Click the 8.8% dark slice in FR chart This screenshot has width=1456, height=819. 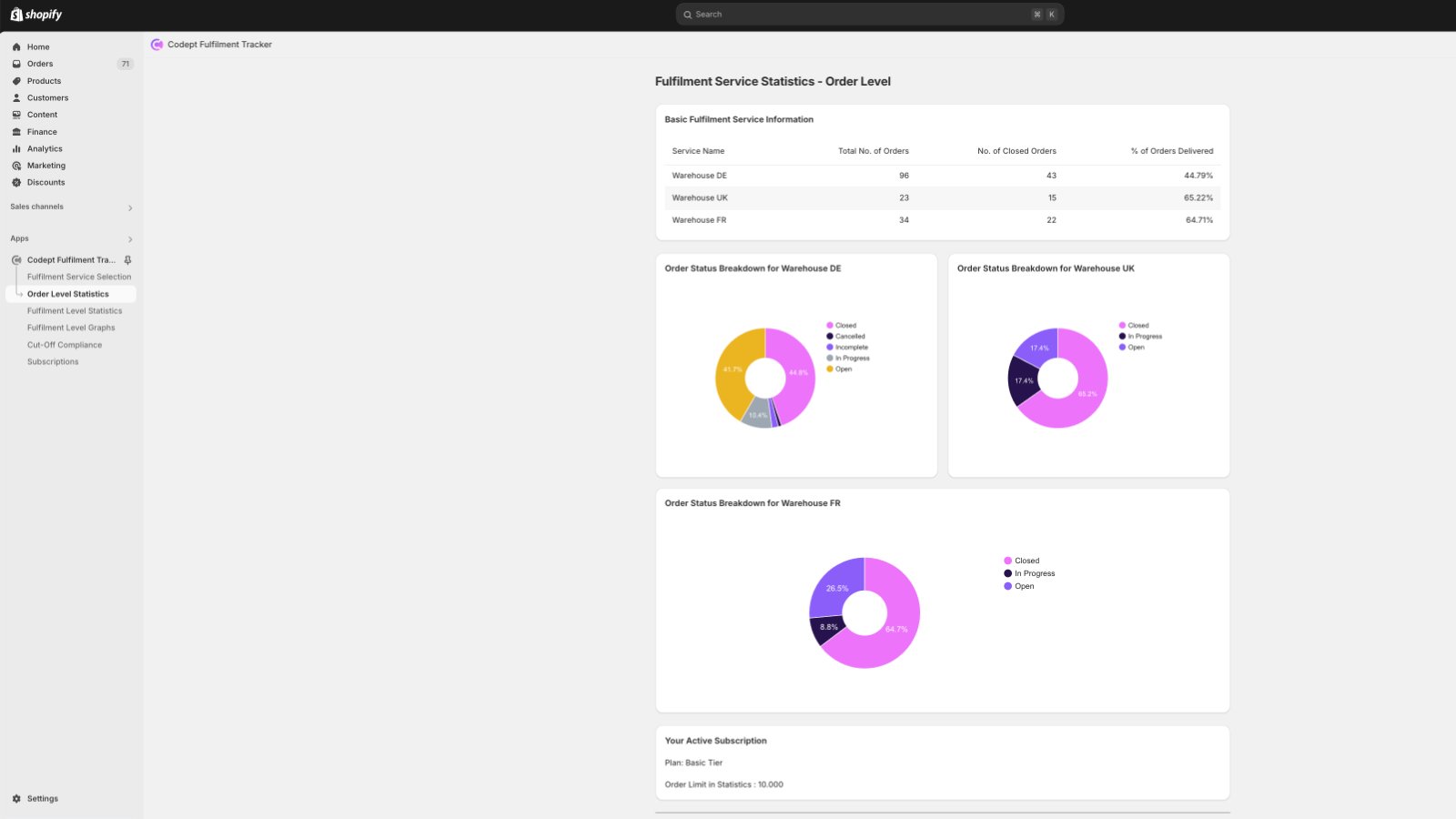pyautogui.click(x=828, y=627)
